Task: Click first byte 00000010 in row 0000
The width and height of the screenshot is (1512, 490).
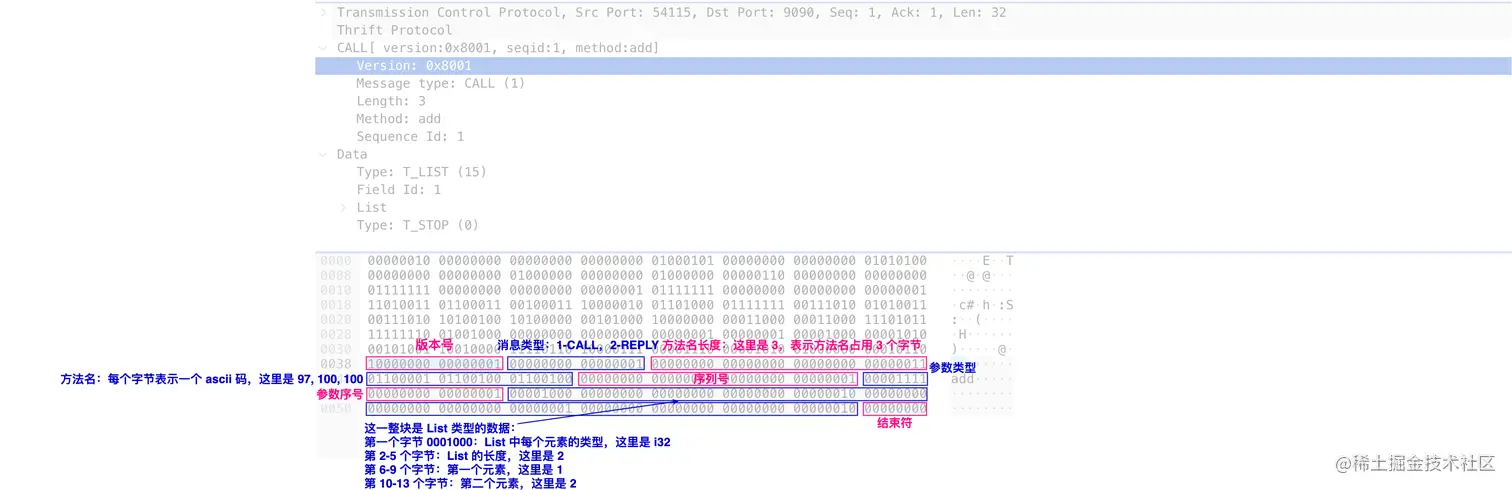Action: pos(399,261)
